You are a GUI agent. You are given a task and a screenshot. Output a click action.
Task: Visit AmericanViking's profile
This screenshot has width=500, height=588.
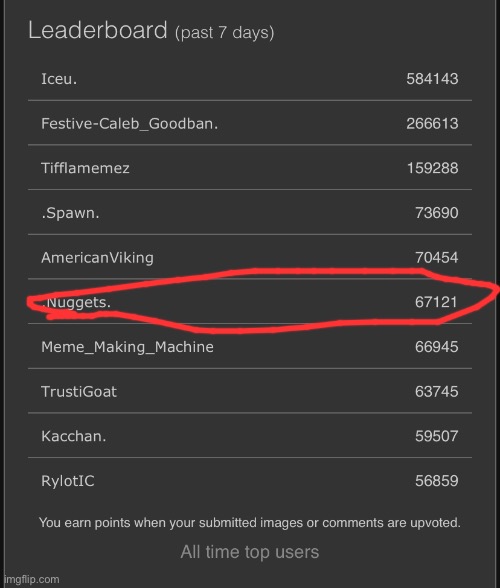(97, 258)
